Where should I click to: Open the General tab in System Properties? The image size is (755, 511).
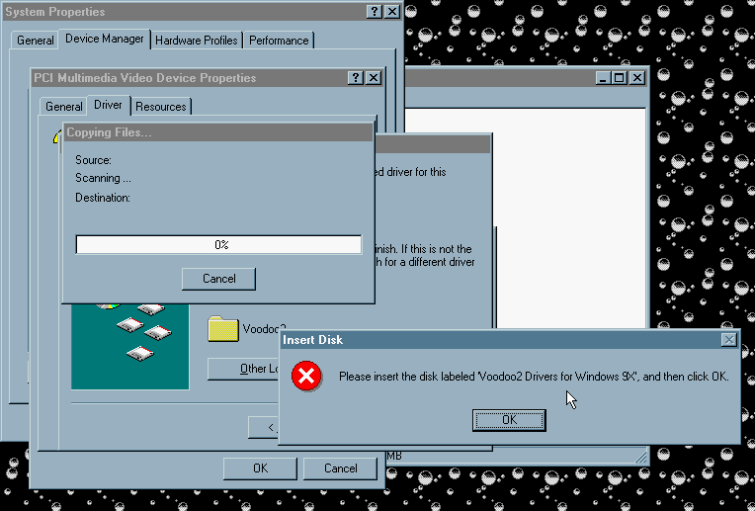click(x=35, y=40)
